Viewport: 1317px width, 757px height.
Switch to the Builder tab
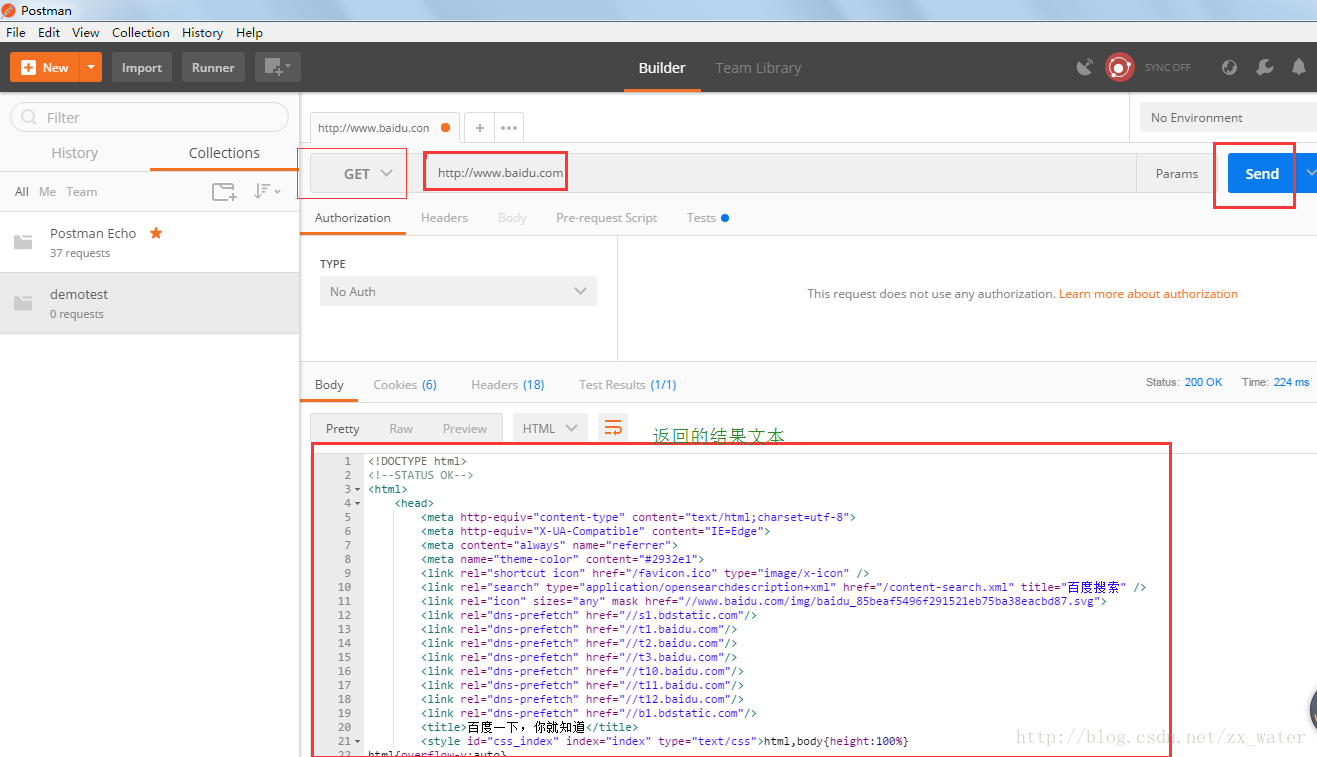662,67
